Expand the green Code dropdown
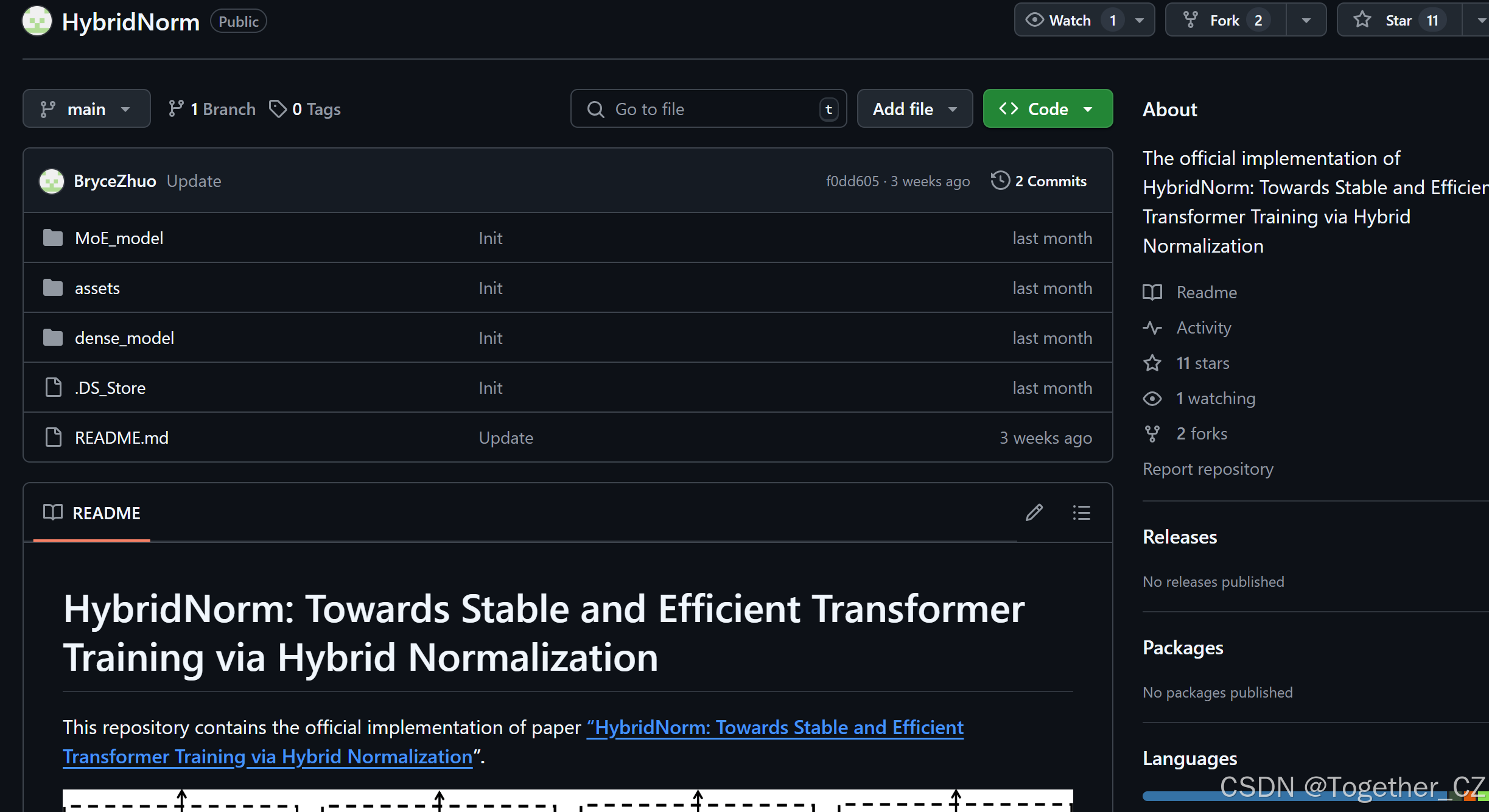This screenshot has width=1489, height=812. point(1047,109)
